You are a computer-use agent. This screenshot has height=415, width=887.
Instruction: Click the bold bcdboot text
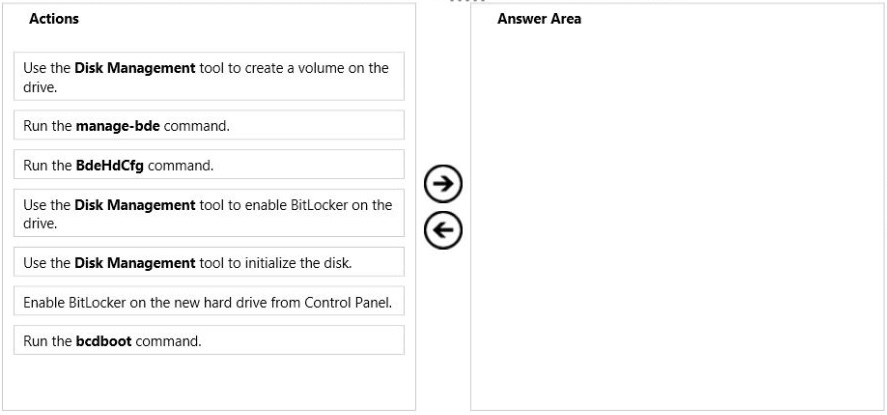pos(104,341)
